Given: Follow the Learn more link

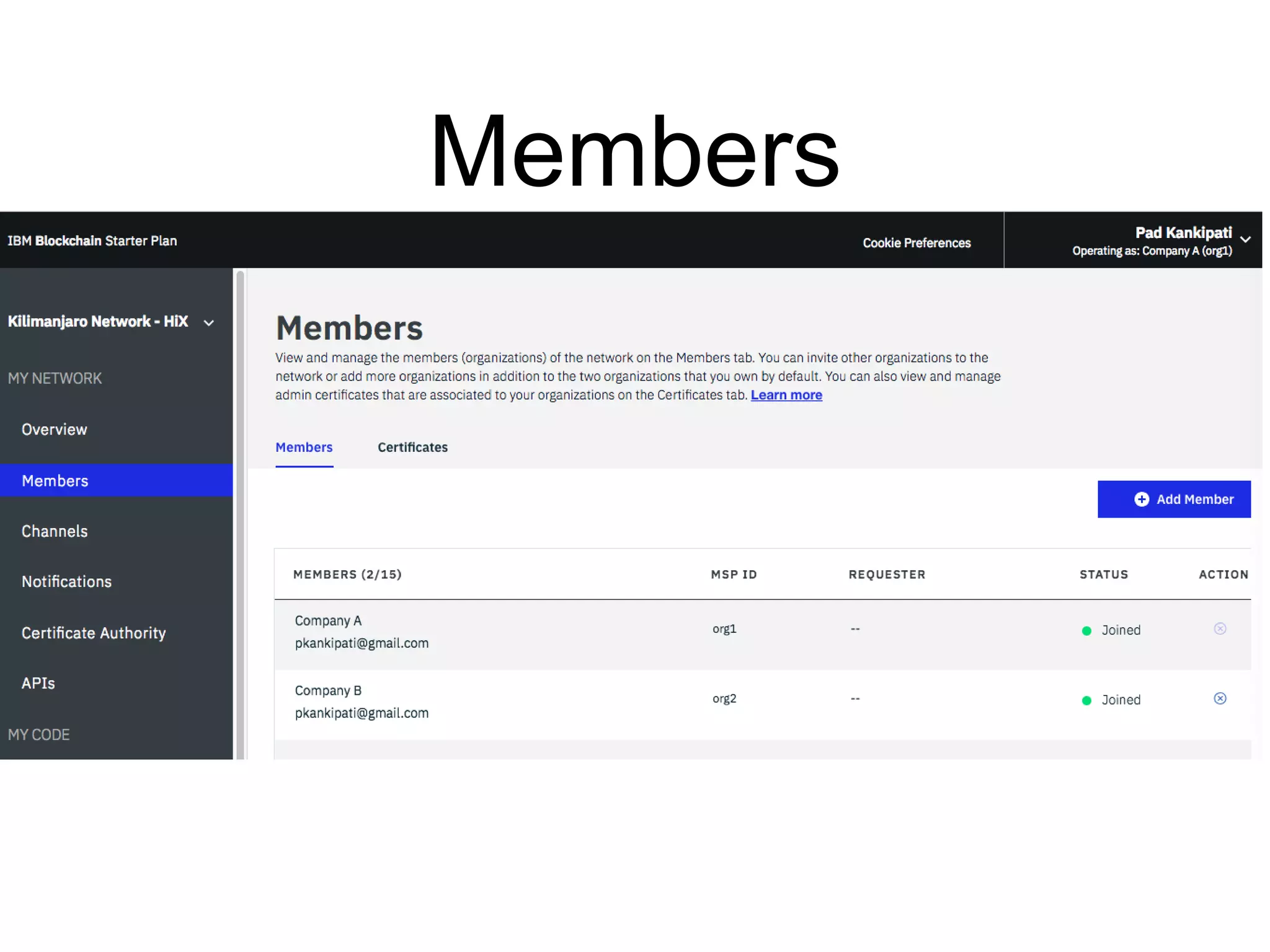Looking at the screenshot, I should 786,395.
